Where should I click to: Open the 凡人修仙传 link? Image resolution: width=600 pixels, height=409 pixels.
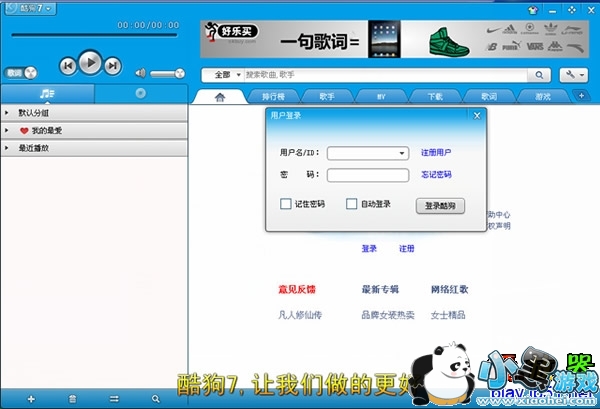tap(300, 315)
